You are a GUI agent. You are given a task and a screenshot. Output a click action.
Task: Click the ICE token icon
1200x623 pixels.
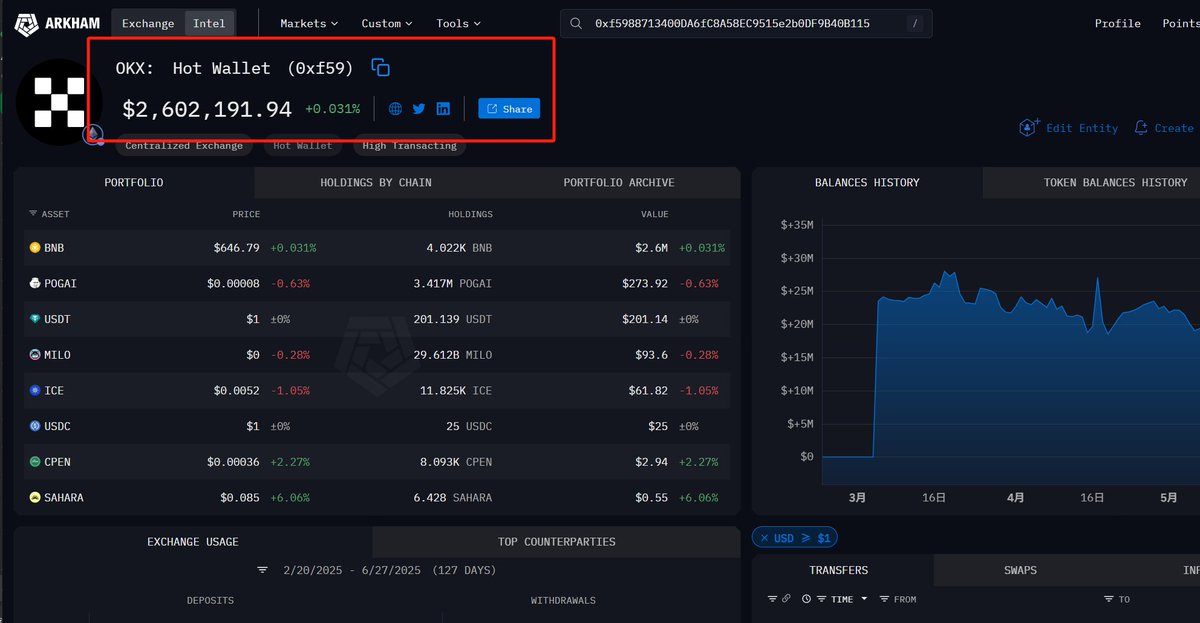pyautogui.click(x=35, y=390)
